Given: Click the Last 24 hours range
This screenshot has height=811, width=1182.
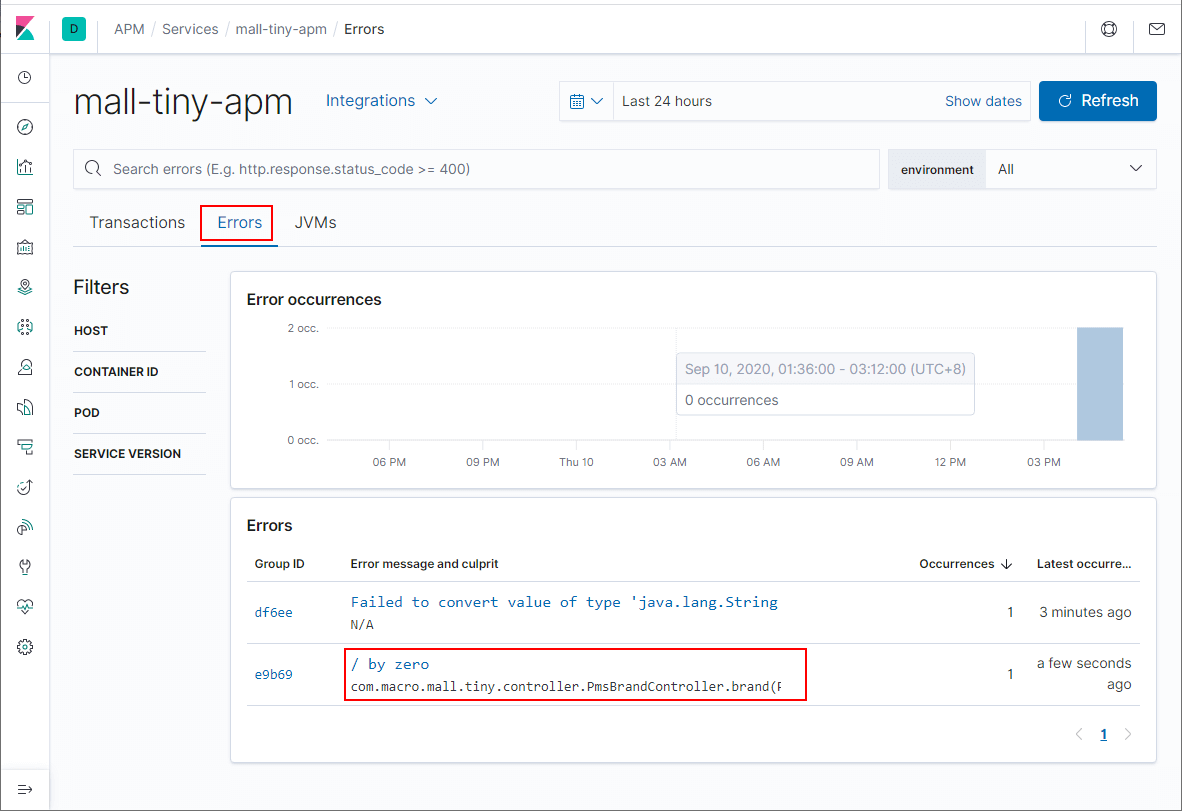Looking at the screenshot, I should 666,101.
